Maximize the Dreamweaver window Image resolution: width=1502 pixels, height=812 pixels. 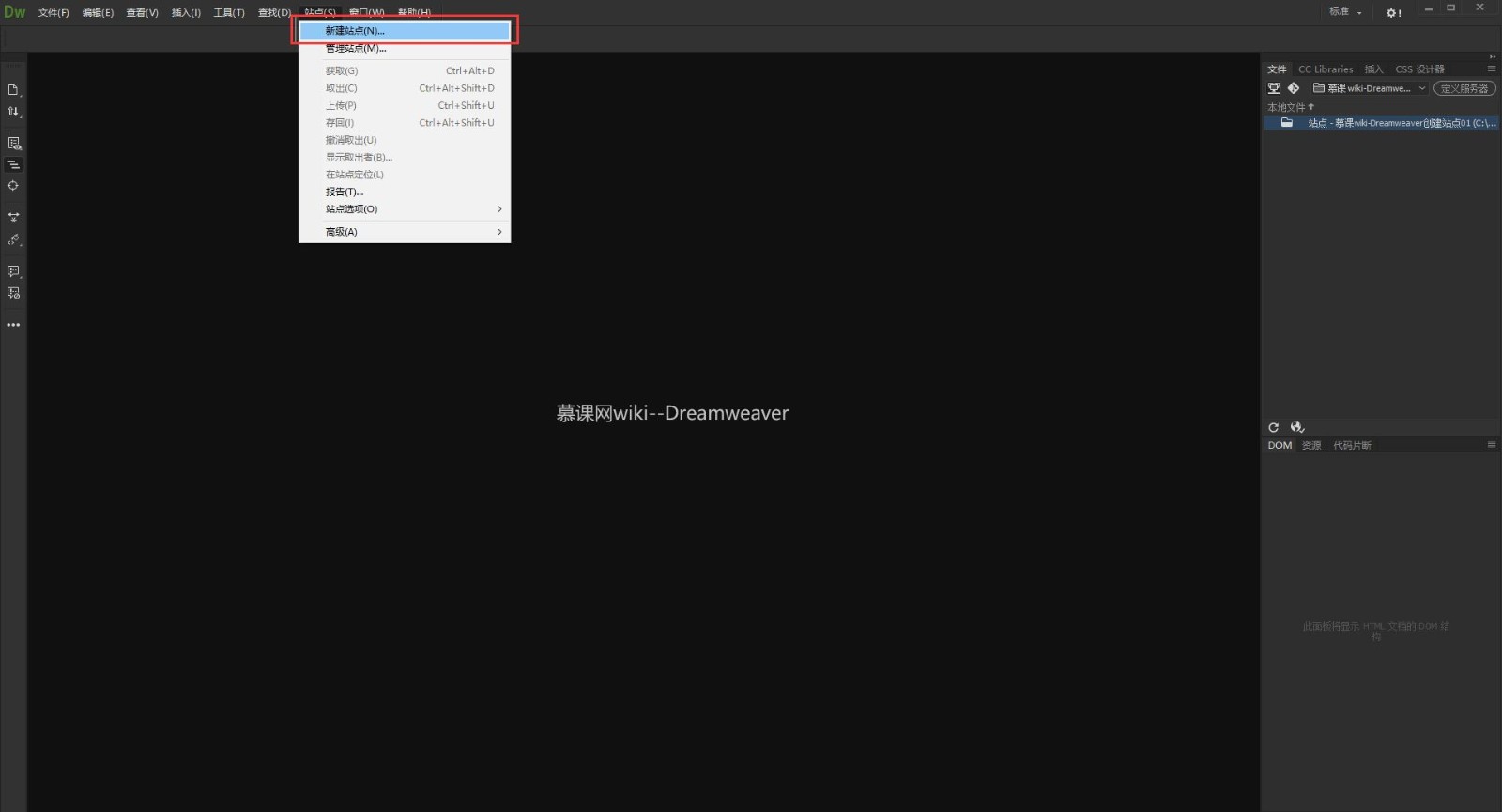[x=1451, y=8]
